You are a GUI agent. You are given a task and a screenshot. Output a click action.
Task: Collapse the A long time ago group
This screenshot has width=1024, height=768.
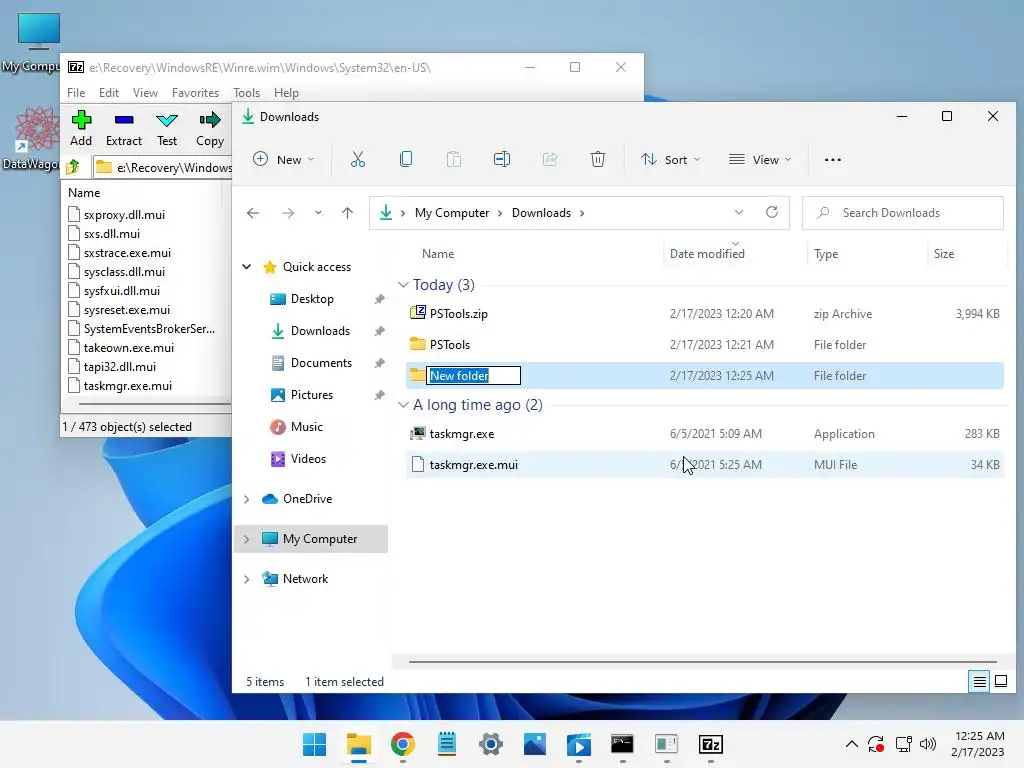tap(404, 405)
